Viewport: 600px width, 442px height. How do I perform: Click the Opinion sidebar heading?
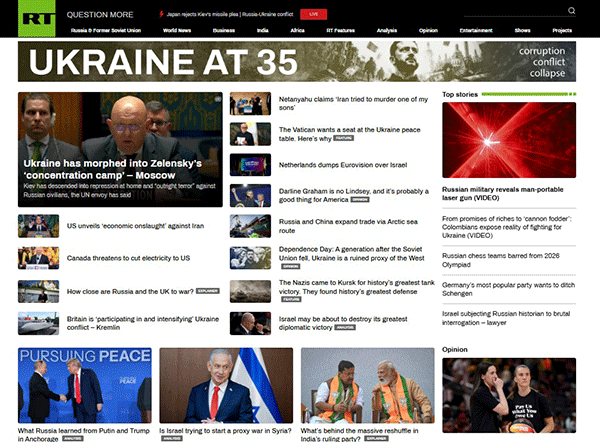coord(455,349)
